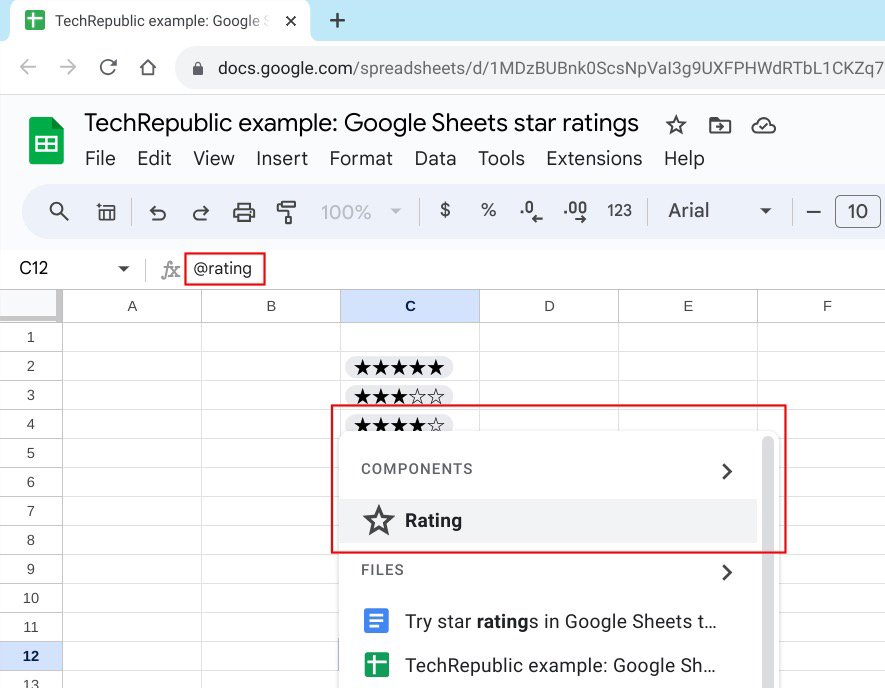Open the Format menu
Screen dimensions: 885x688
point(360,158)
